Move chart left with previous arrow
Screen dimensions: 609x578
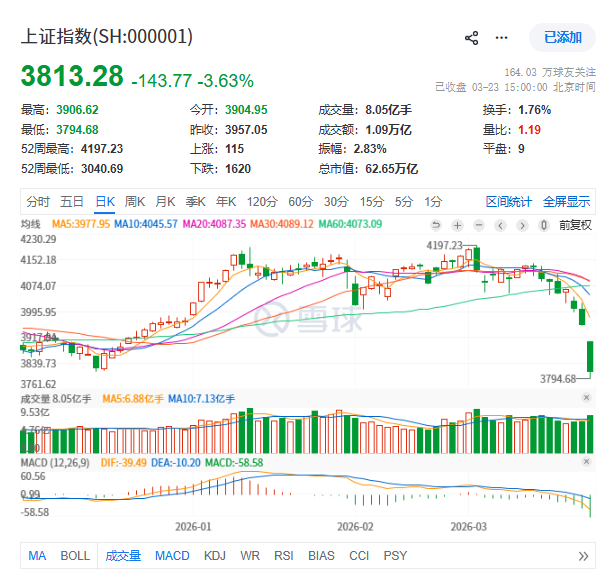point(501,225)
